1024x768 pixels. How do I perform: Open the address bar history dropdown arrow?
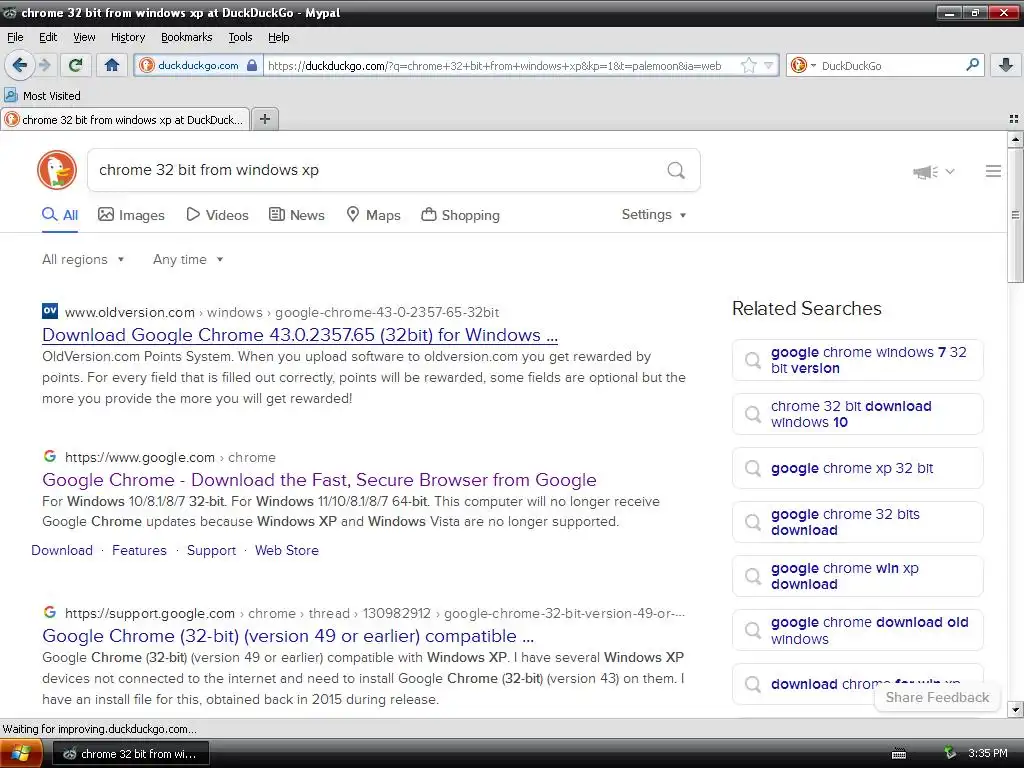(769, 65)
